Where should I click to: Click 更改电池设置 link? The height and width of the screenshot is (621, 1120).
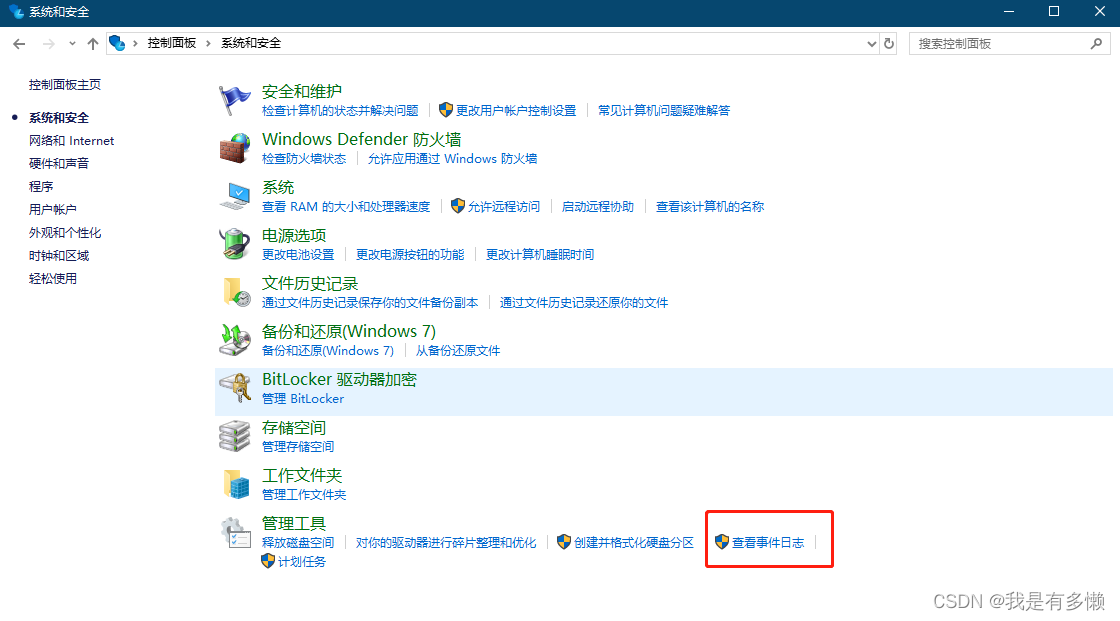(x=298, y=254)
